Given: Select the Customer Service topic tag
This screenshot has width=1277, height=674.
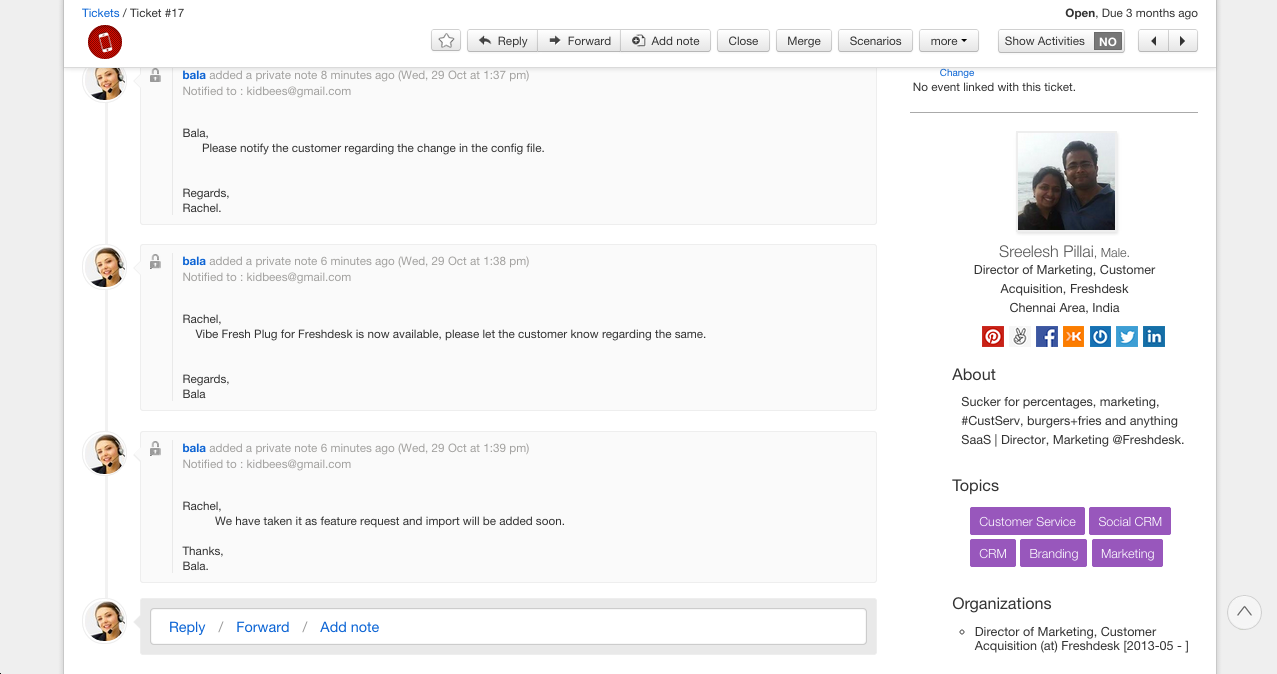Looking at the screenshot, I should 1027,521.
